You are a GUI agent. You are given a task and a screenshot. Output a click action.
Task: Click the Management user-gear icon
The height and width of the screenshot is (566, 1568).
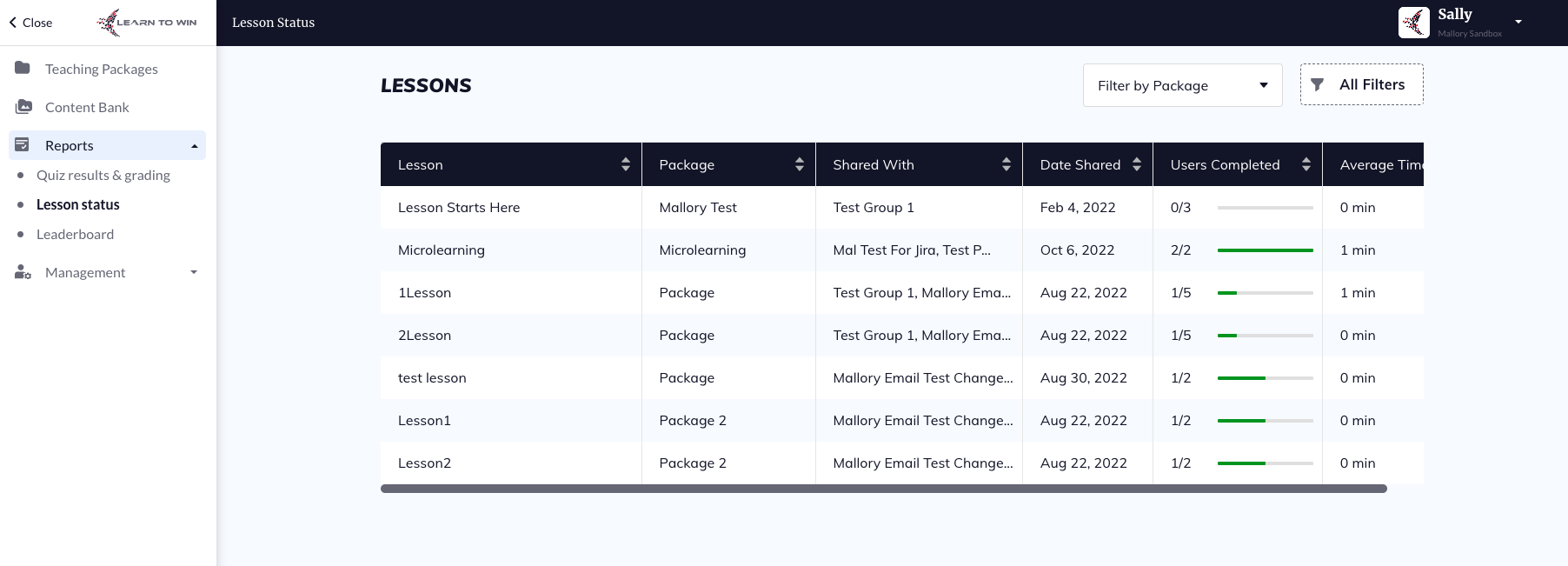(x=23, y=272)
